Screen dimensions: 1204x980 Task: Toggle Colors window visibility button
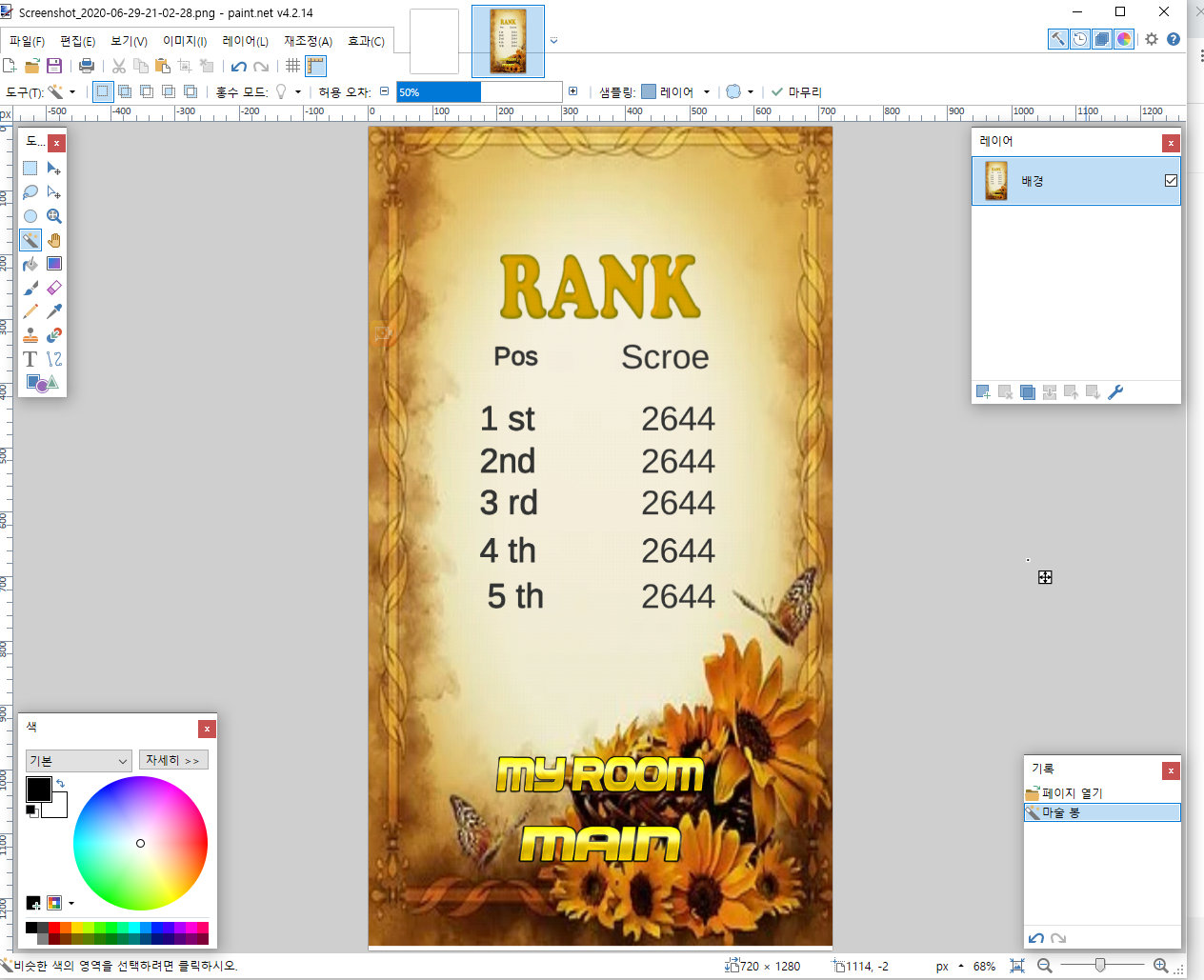[1123, 39]
